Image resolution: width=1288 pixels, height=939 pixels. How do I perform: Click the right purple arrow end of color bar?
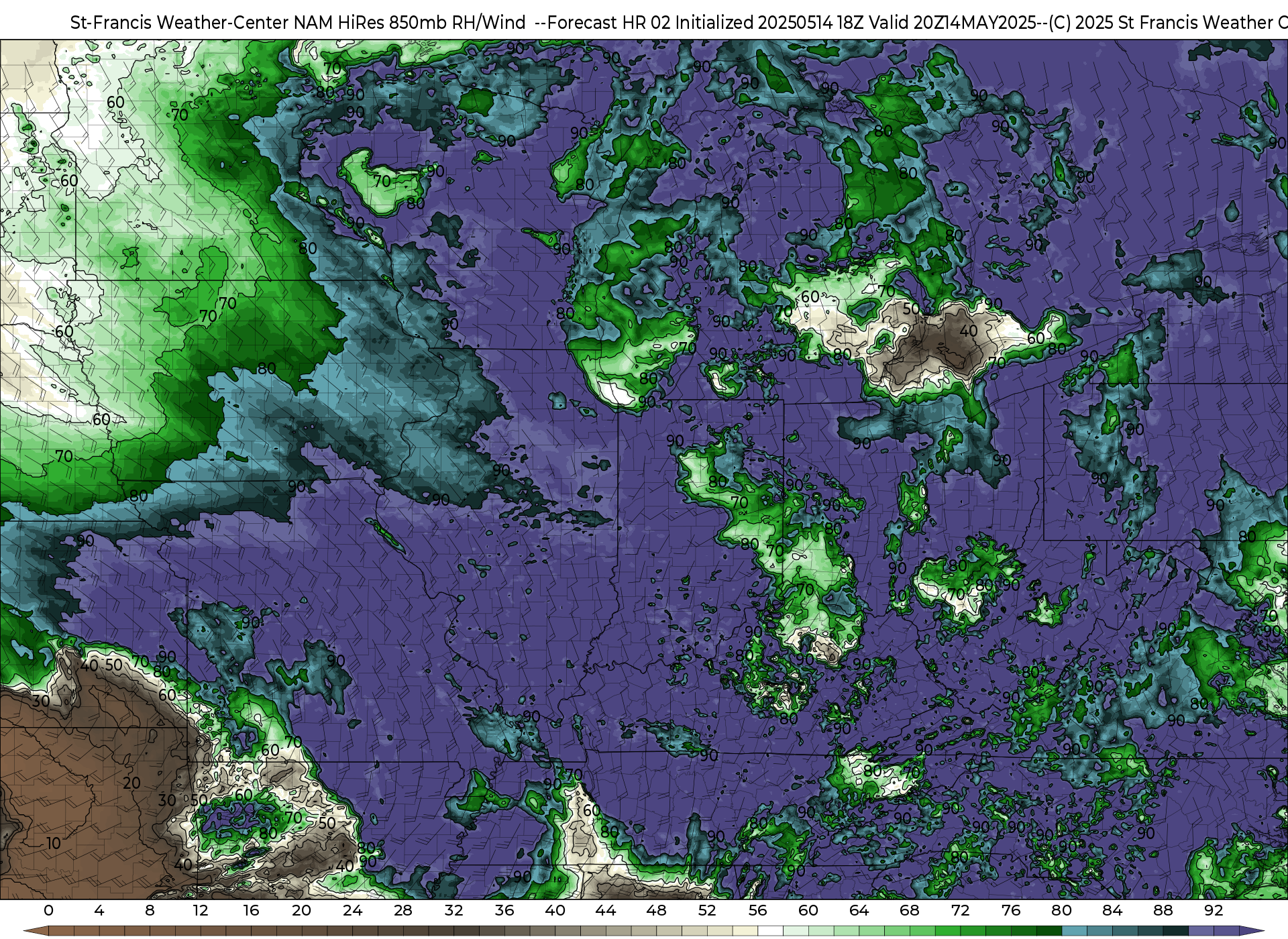(x=1251, y=931)
